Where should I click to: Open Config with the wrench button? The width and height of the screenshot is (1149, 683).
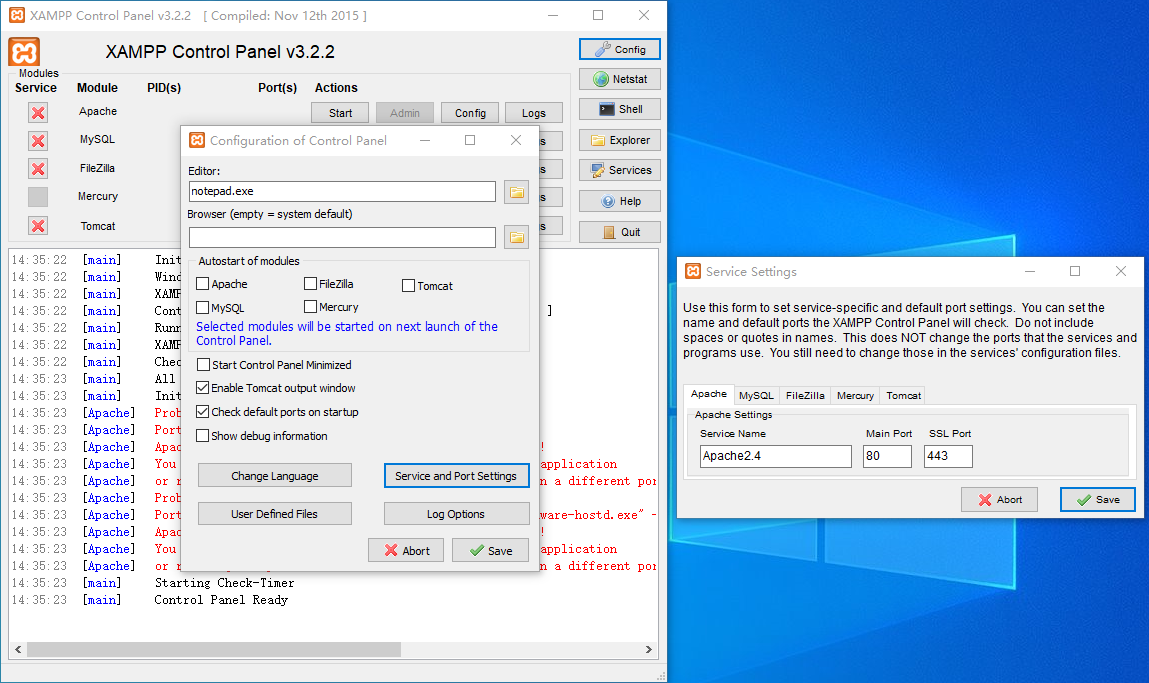click(x=619, y=49)
